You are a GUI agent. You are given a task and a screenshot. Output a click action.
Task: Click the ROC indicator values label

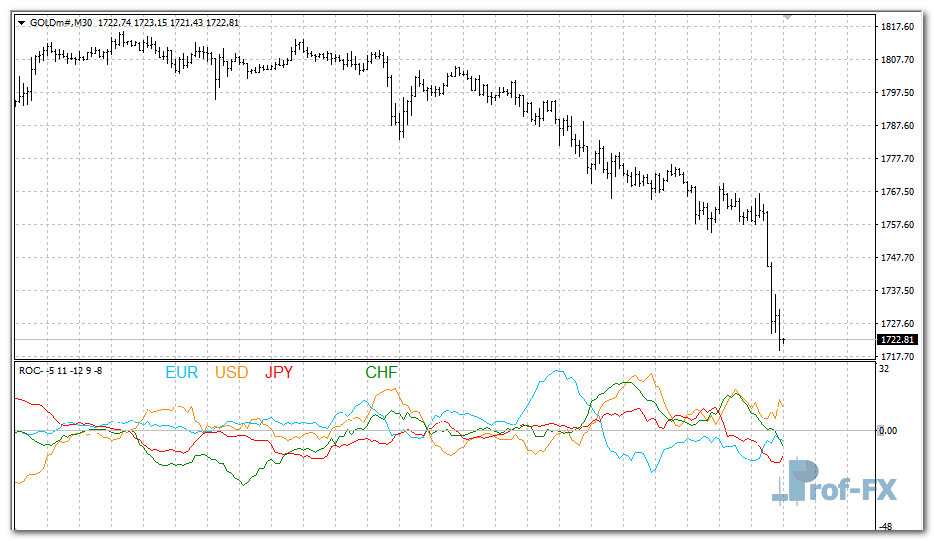[60, 371]
